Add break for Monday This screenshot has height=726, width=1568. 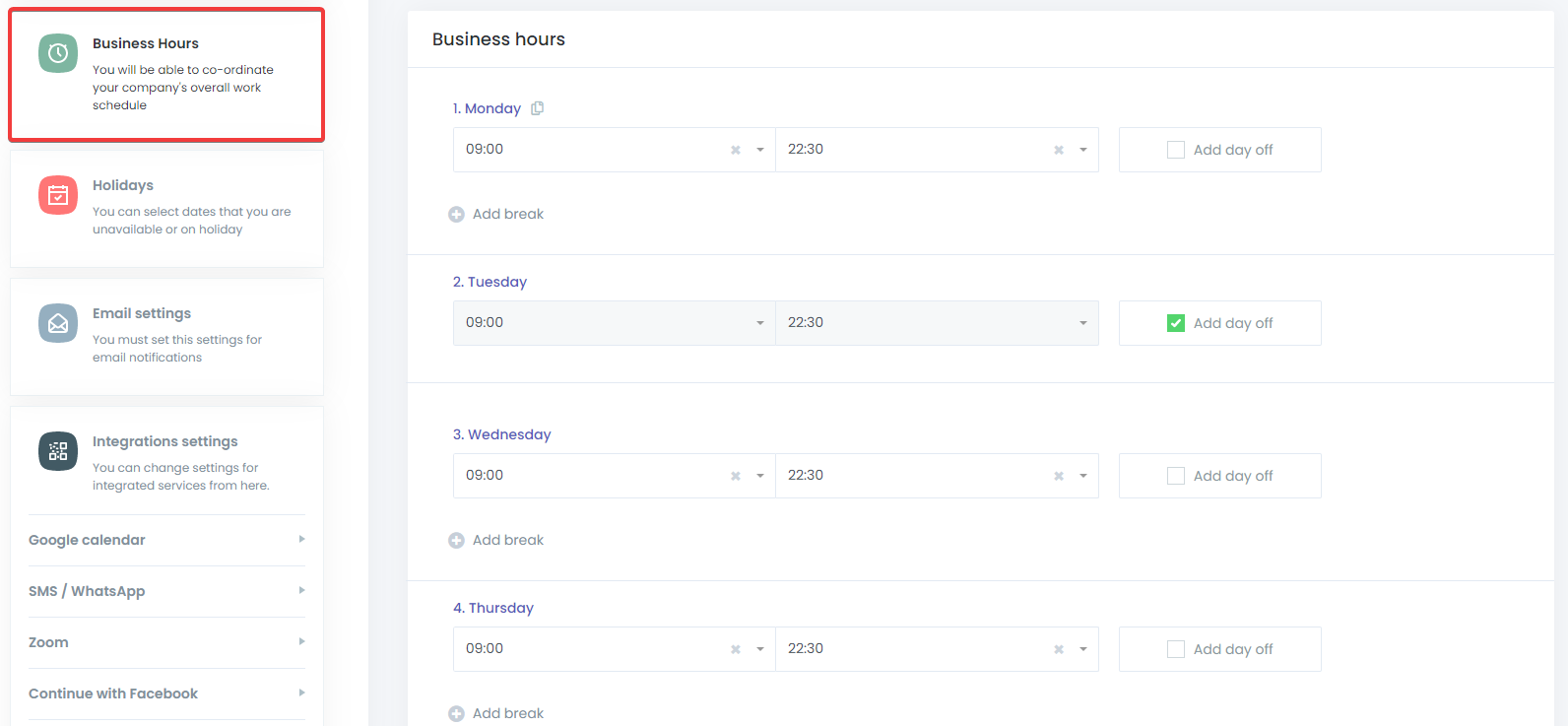(x=496, y=214)
